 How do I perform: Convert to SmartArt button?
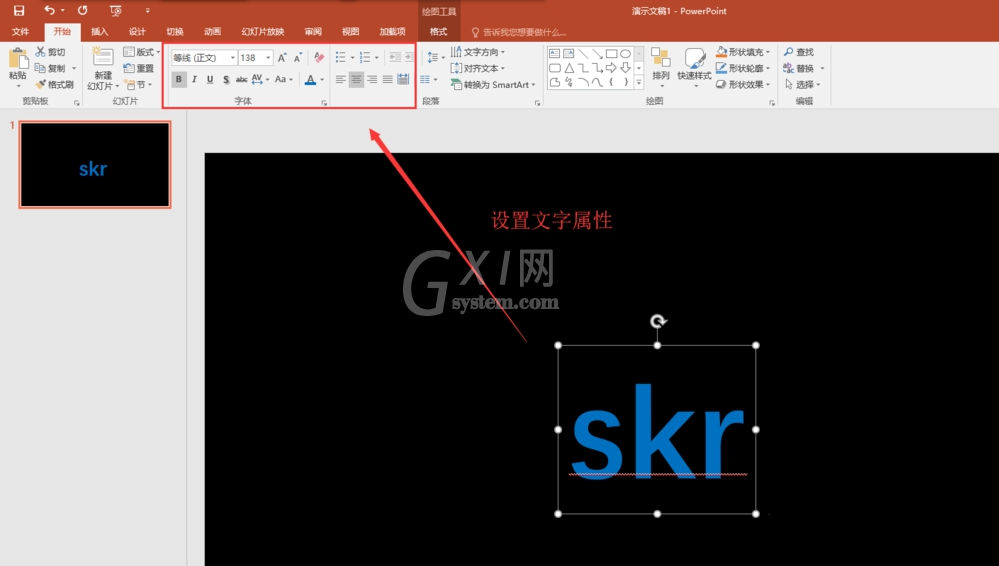pyautogui.click(x=492, y=84)
